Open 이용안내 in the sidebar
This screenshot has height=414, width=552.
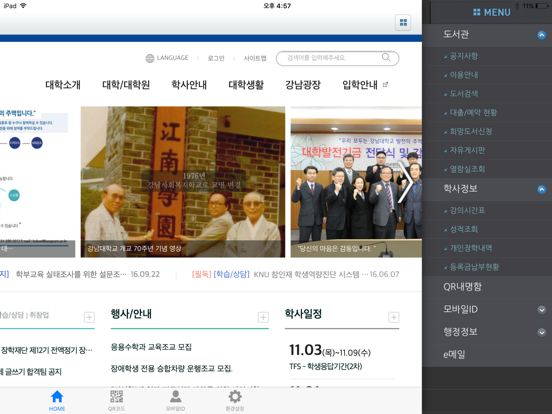[464, 75]
